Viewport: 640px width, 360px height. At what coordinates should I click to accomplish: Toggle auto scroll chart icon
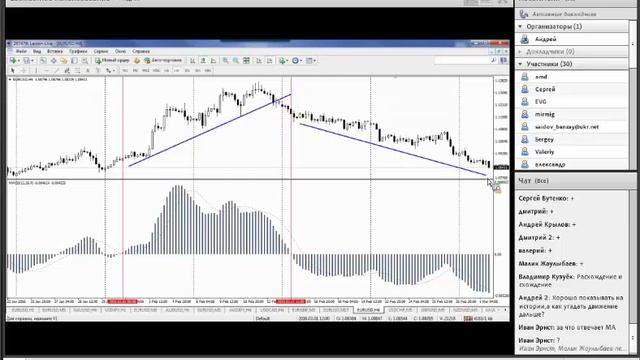[259, 61]
